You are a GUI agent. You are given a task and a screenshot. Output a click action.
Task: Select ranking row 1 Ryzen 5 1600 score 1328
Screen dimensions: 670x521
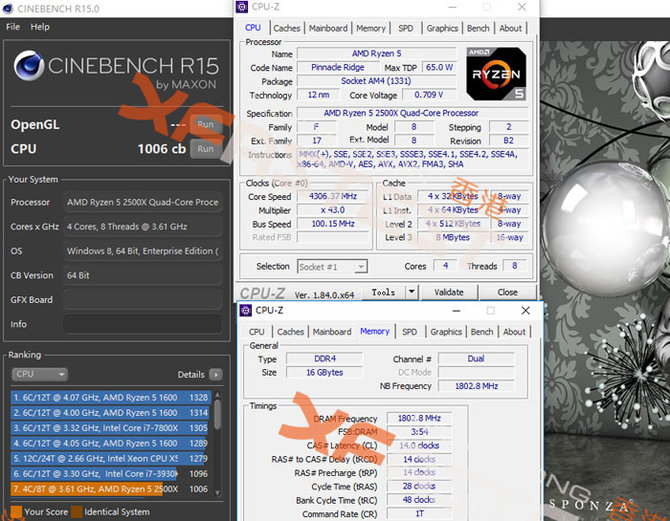click(110, 397)
